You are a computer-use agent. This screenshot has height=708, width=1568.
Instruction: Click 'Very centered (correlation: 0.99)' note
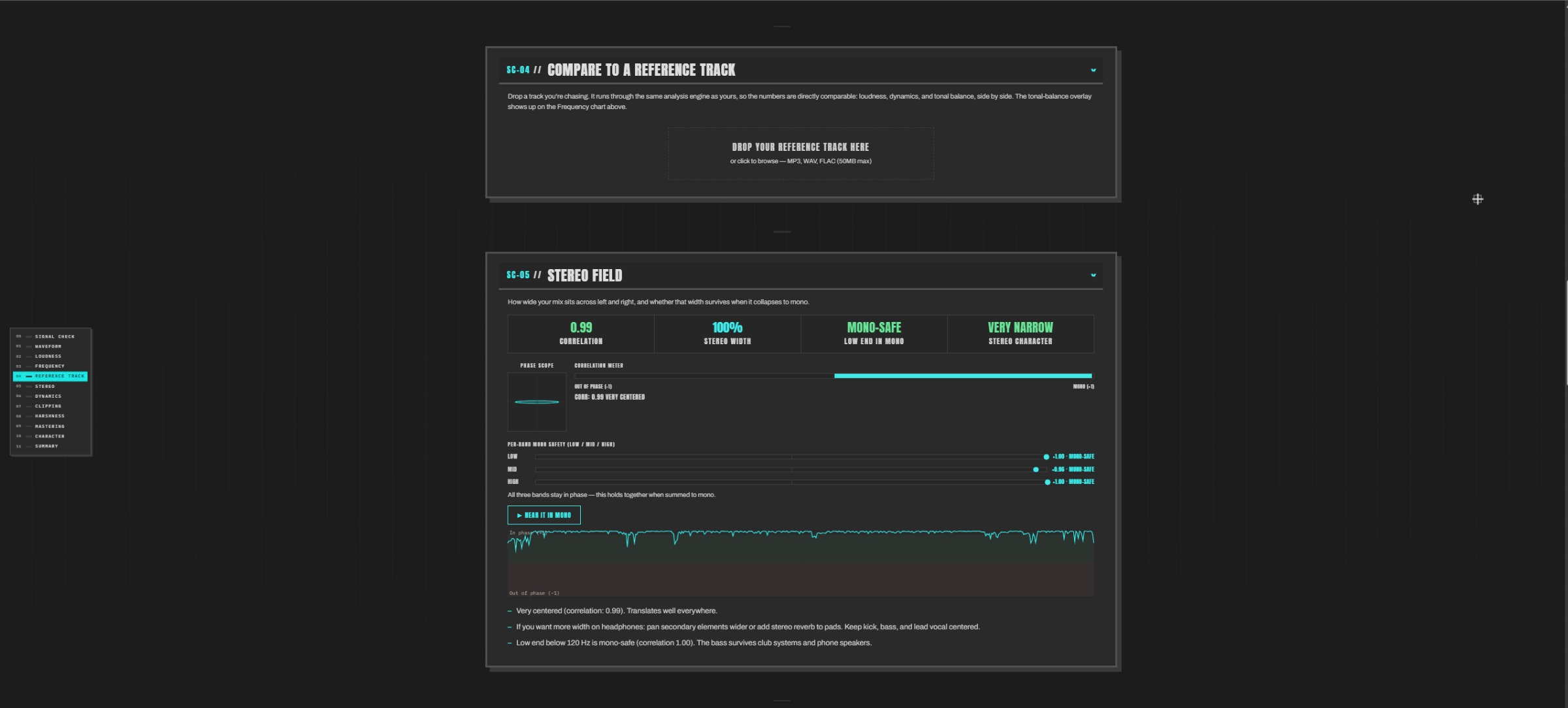point(616,611)
